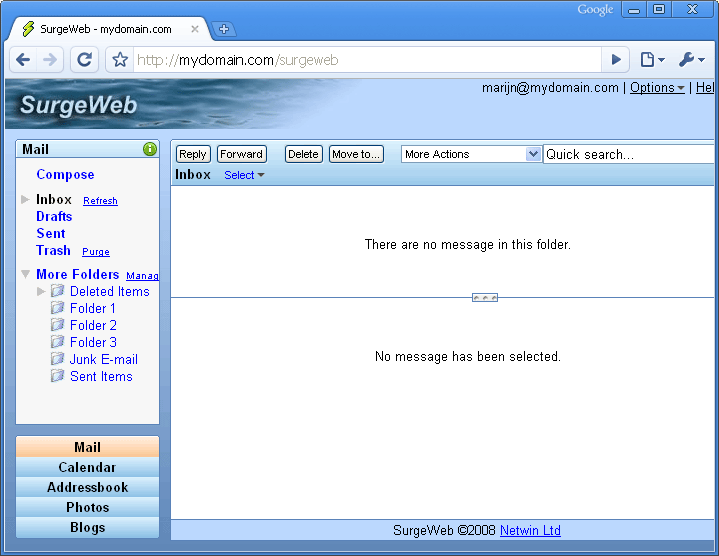
Task: Click the Quick search input field
Action: [630, 154]
